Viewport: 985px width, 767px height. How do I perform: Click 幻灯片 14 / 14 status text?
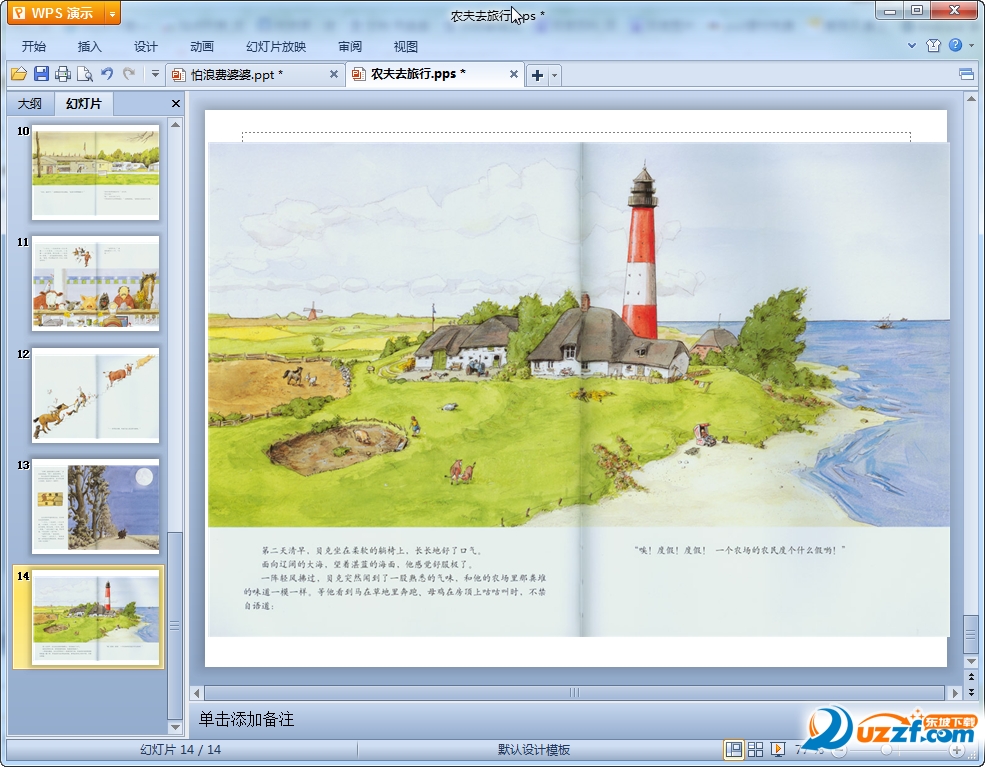(x=180, y=749)
